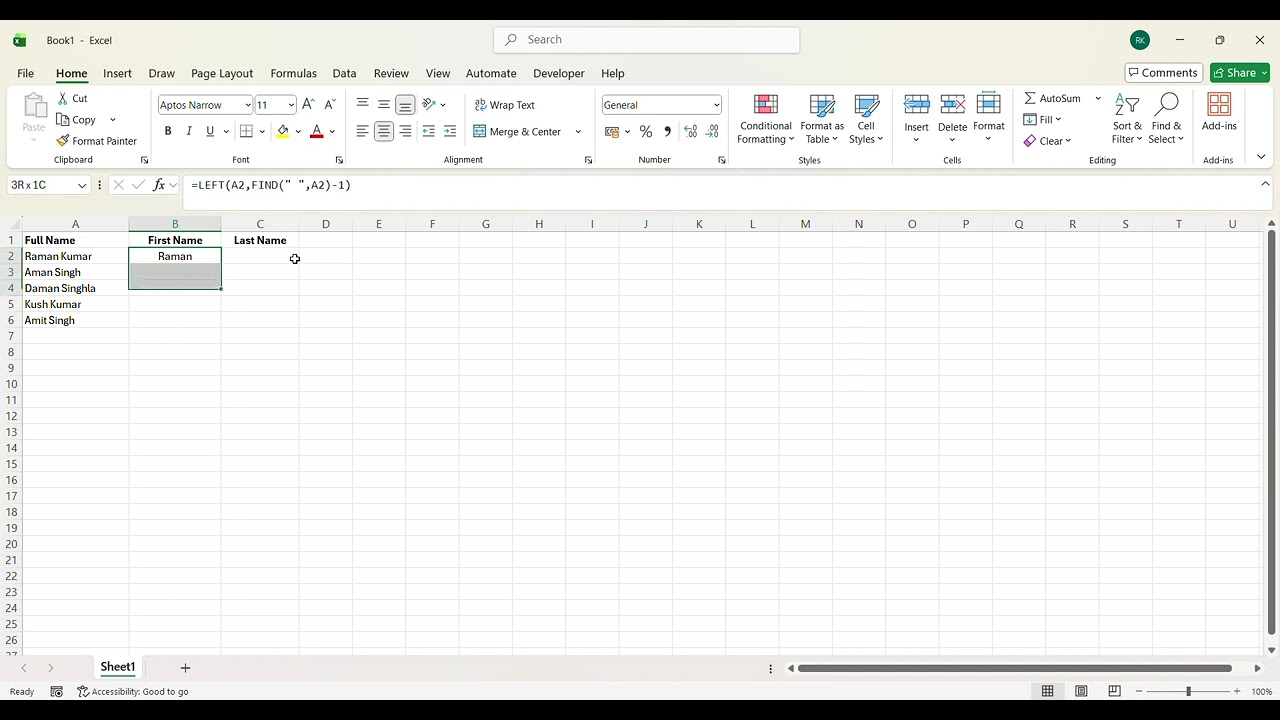Apply the borders icon
The height and width of the screenshot is (720, 1280).
click(x=246, y=131)
